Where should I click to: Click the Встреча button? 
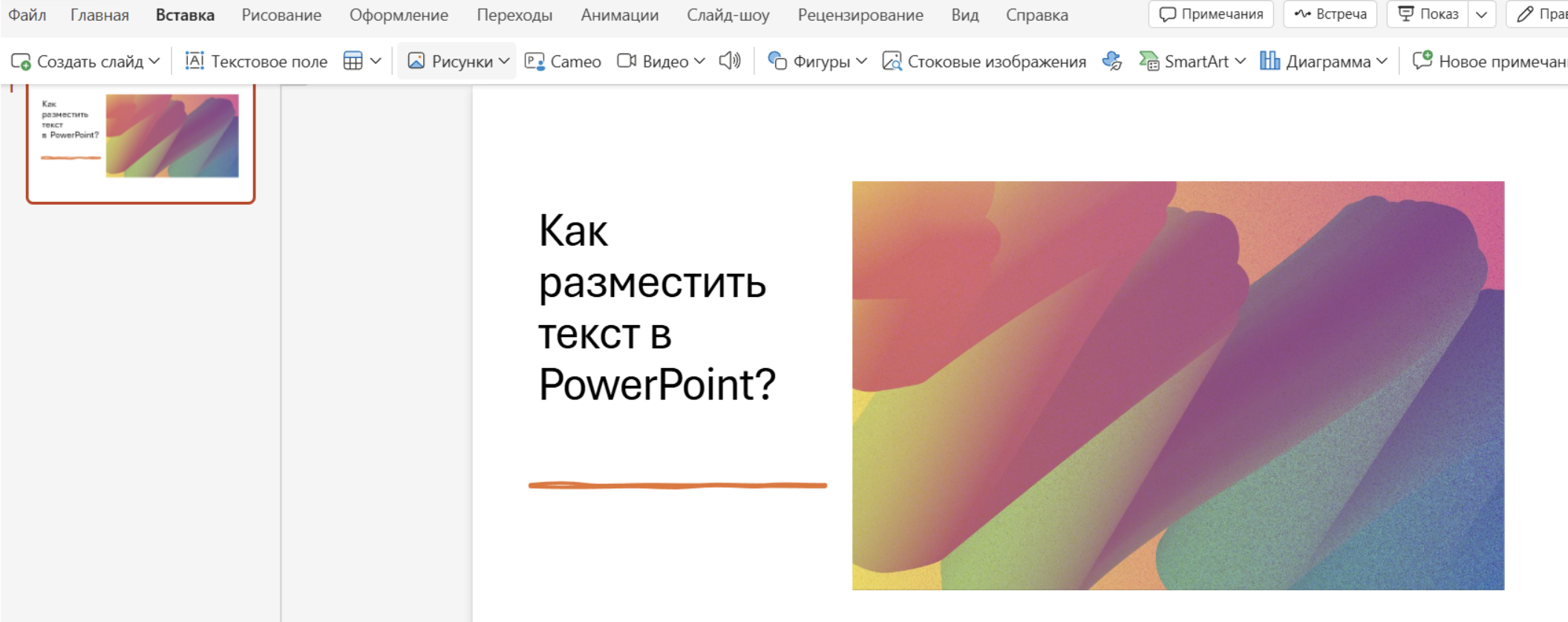pos(1330,14)
